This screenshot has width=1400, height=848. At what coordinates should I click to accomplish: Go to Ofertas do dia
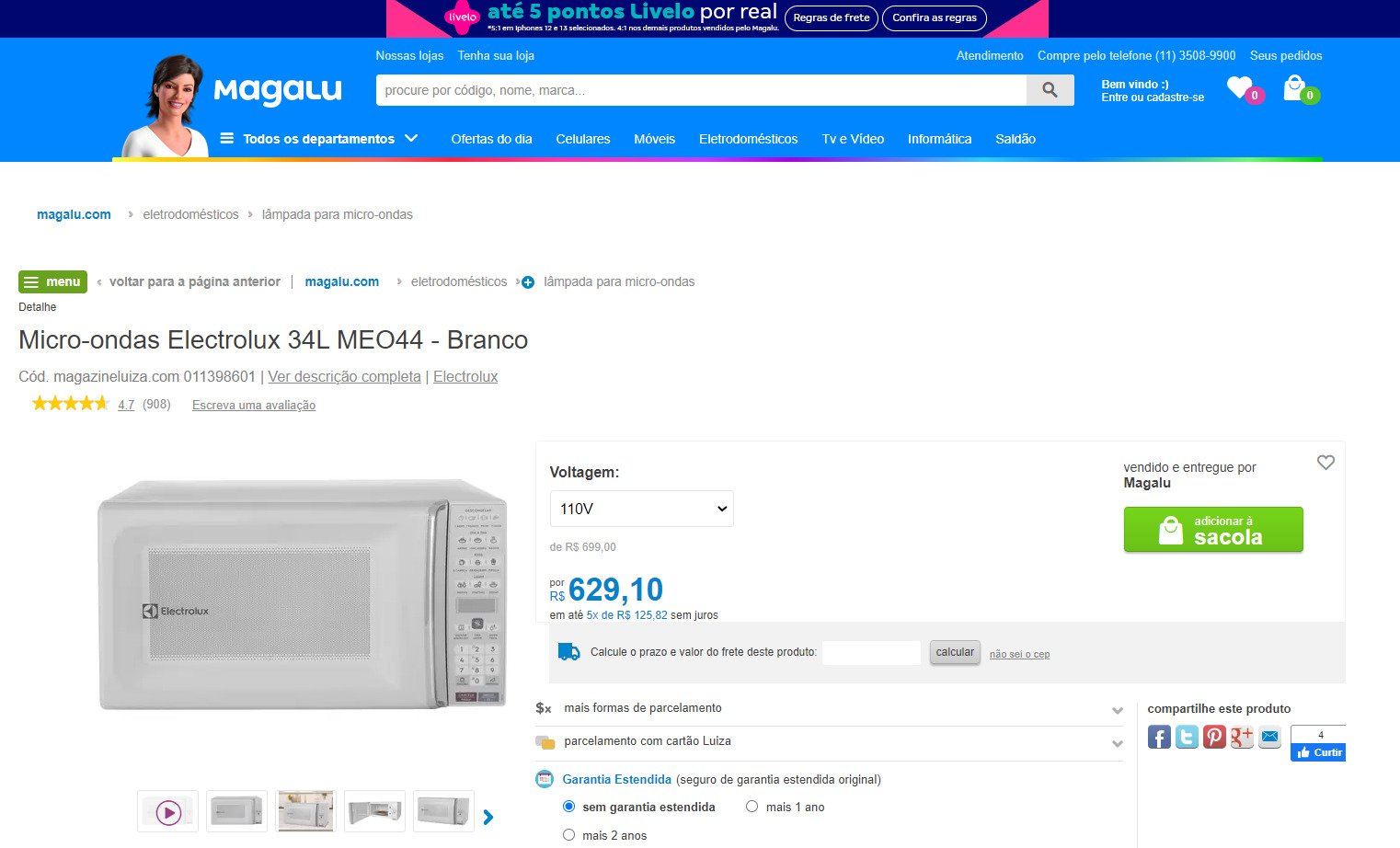tap(491, 139)
